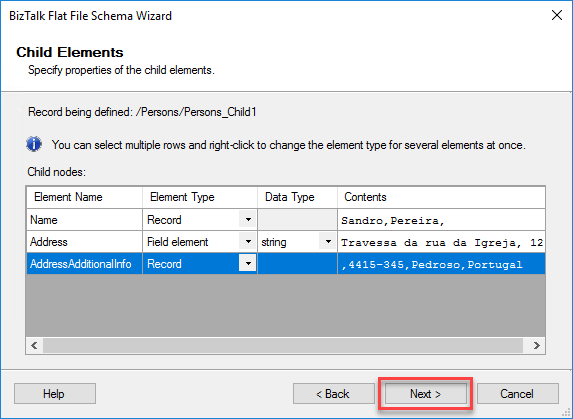Click the Element Name column header

tap(84, 197)
